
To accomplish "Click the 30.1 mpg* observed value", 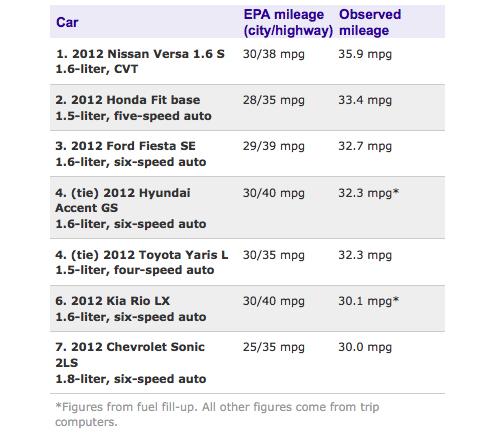I will click(x=369, y=301).
